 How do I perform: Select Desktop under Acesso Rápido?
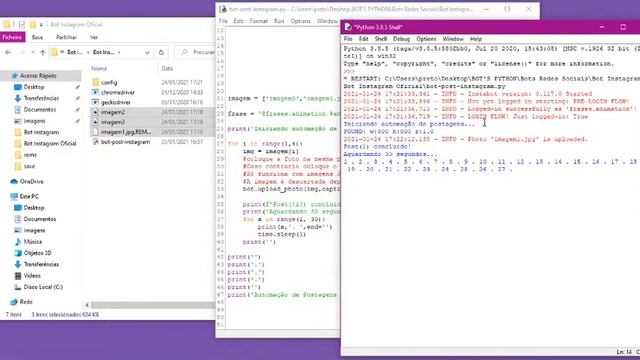pos(33,87)
